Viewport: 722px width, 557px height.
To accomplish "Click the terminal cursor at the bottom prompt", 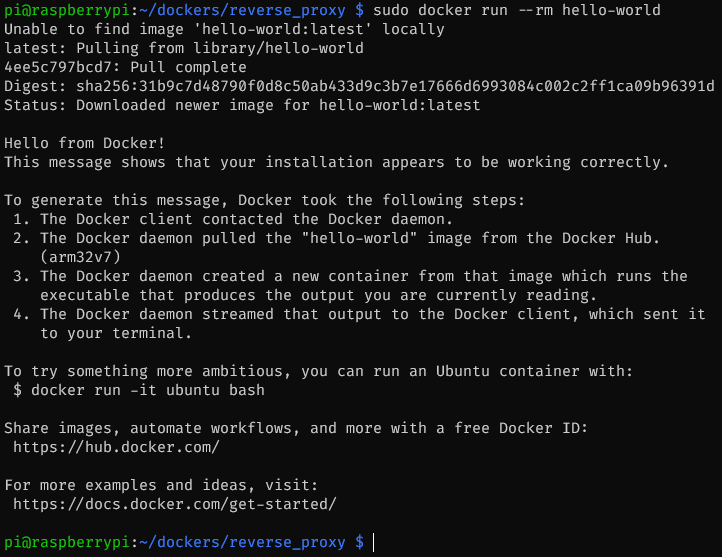I will [373, 542].
